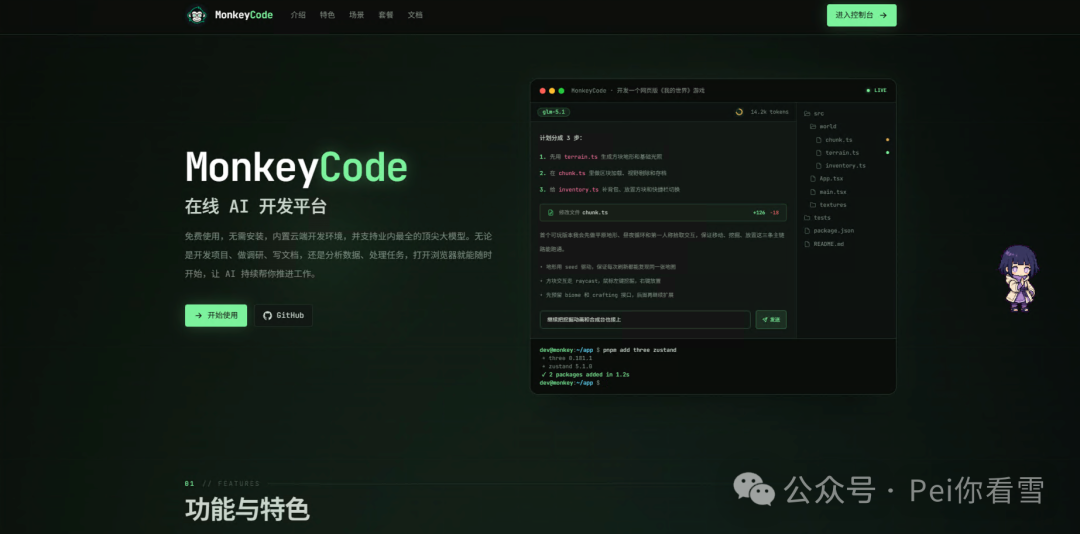Go to the 特色 nav section
Screen dimensions: 1080x534
[x=327, y=14]
